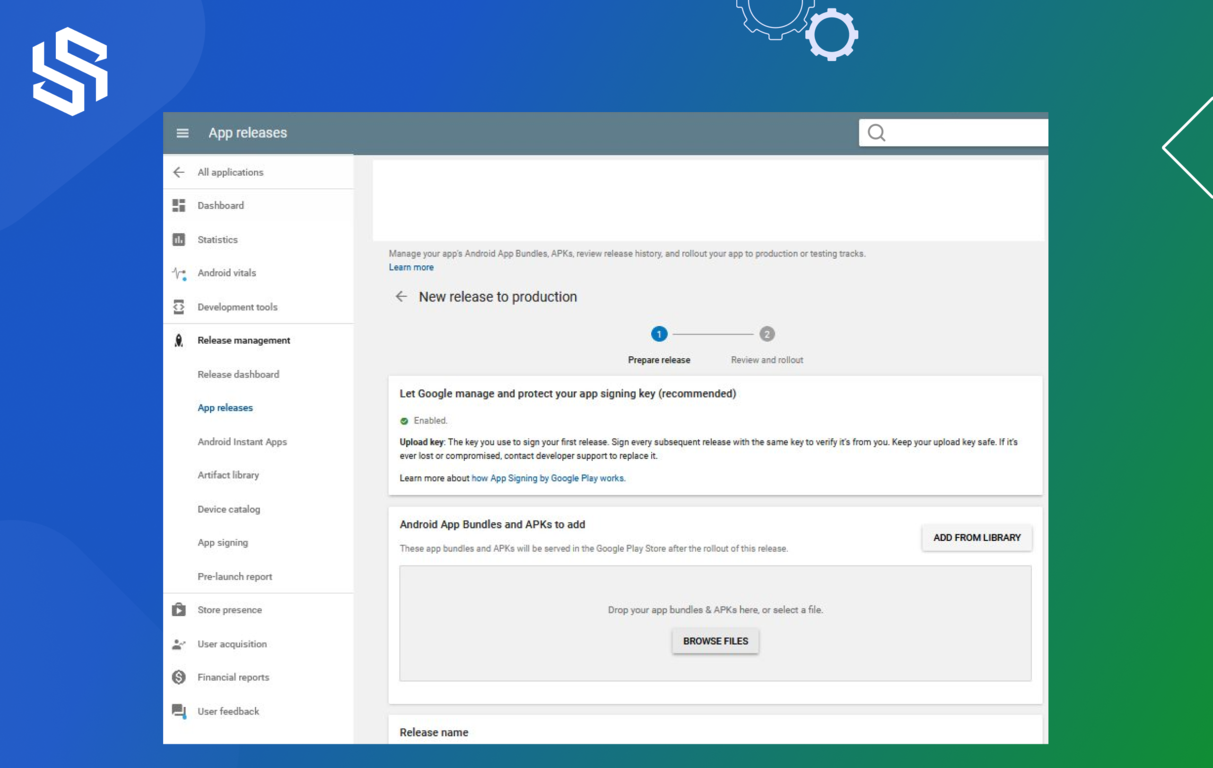This screenshot has height=768, width=1213.
Task: Expand User acquisition section
Action: tap(232, 644)
